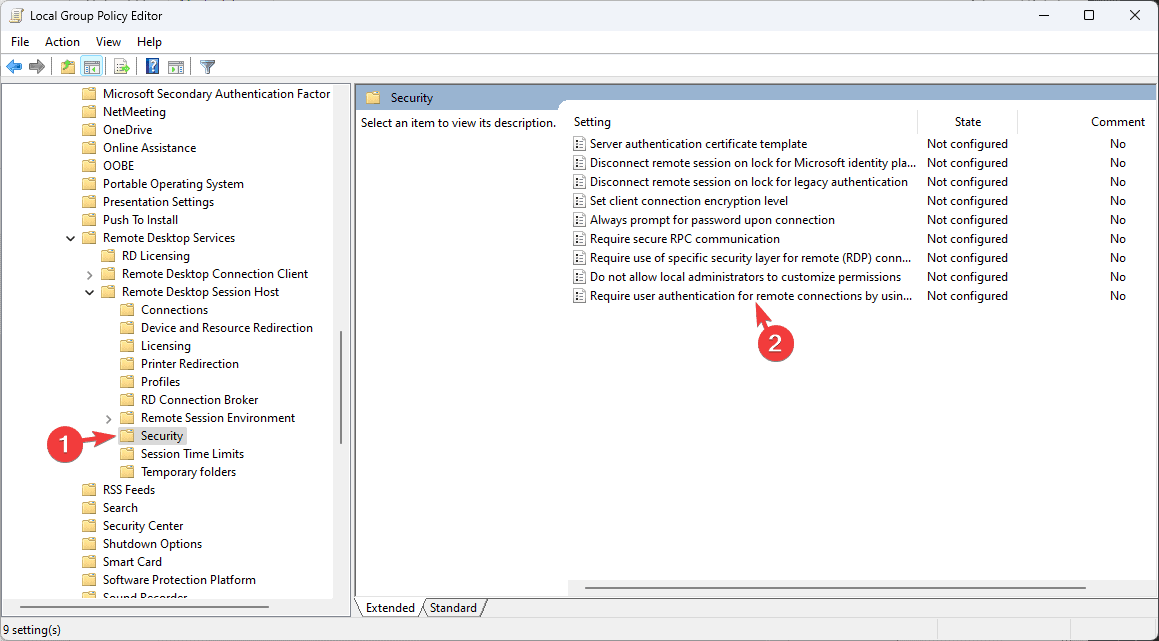This screenshot has height=641, width=1159.
Task: Select Disconnect remote session on lock for legacy authentication
Action: pyautogui.click(x=749, y=182)
